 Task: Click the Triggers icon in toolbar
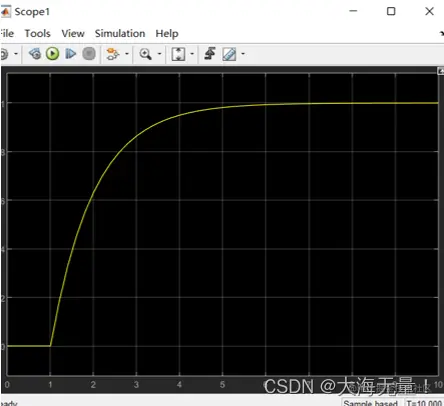210,54
